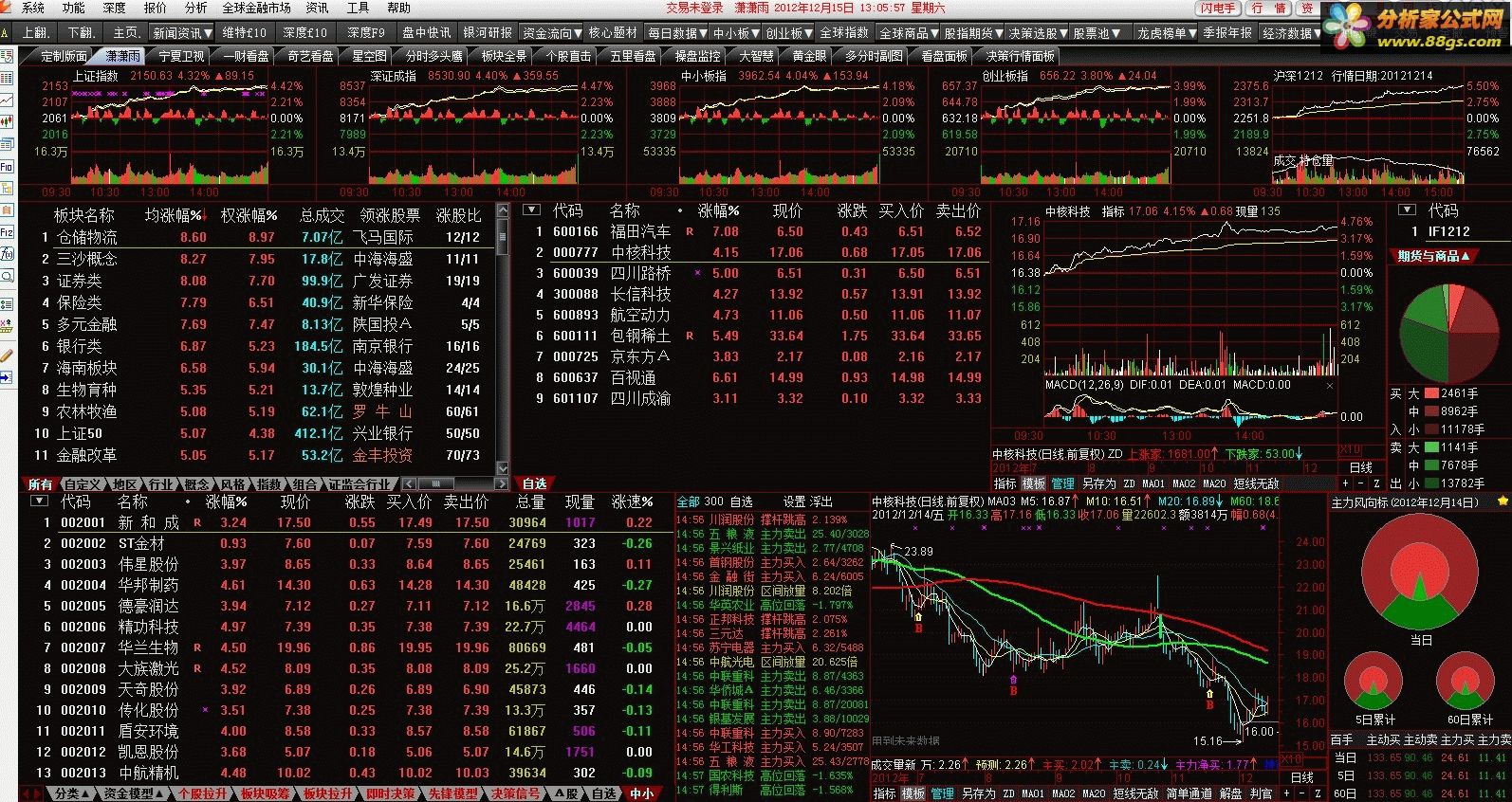1512x802 pixels.
Task: Expand the 资金模型 bottom menu
Action: coord(134,793)
